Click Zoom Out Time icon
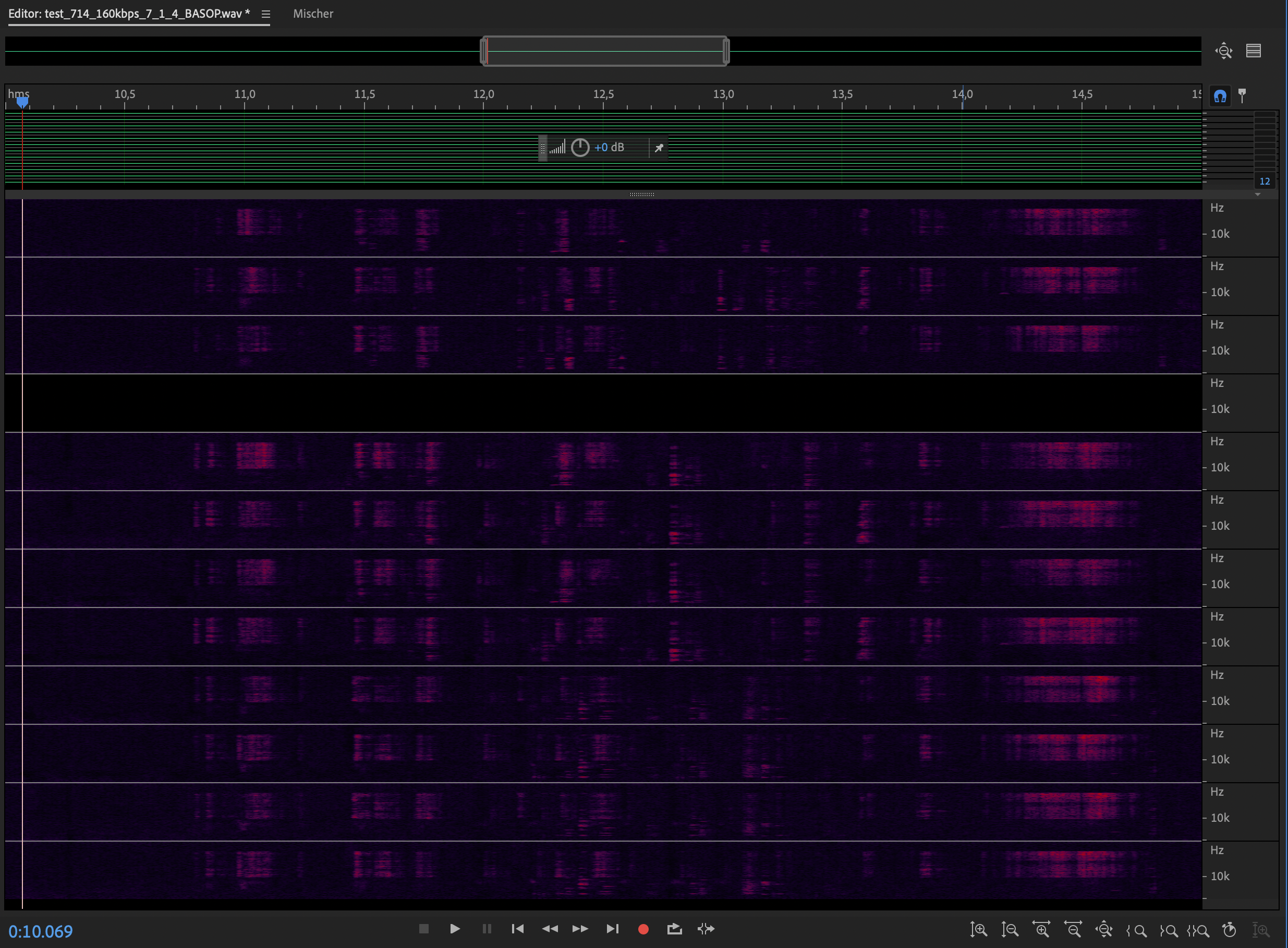 1072,929
